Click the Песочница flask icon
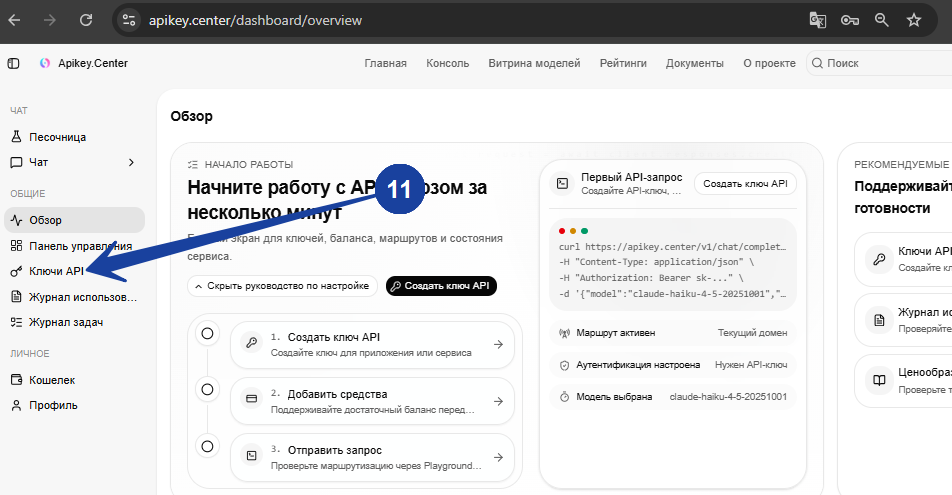The height and width of the screenshot is (495, 952). click(x=16, y=137)
